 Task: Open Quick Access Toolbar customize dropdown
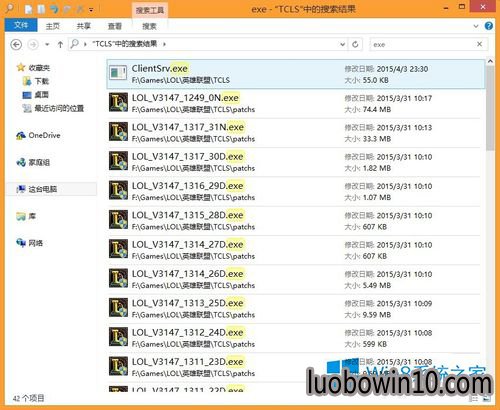point(91,10)
